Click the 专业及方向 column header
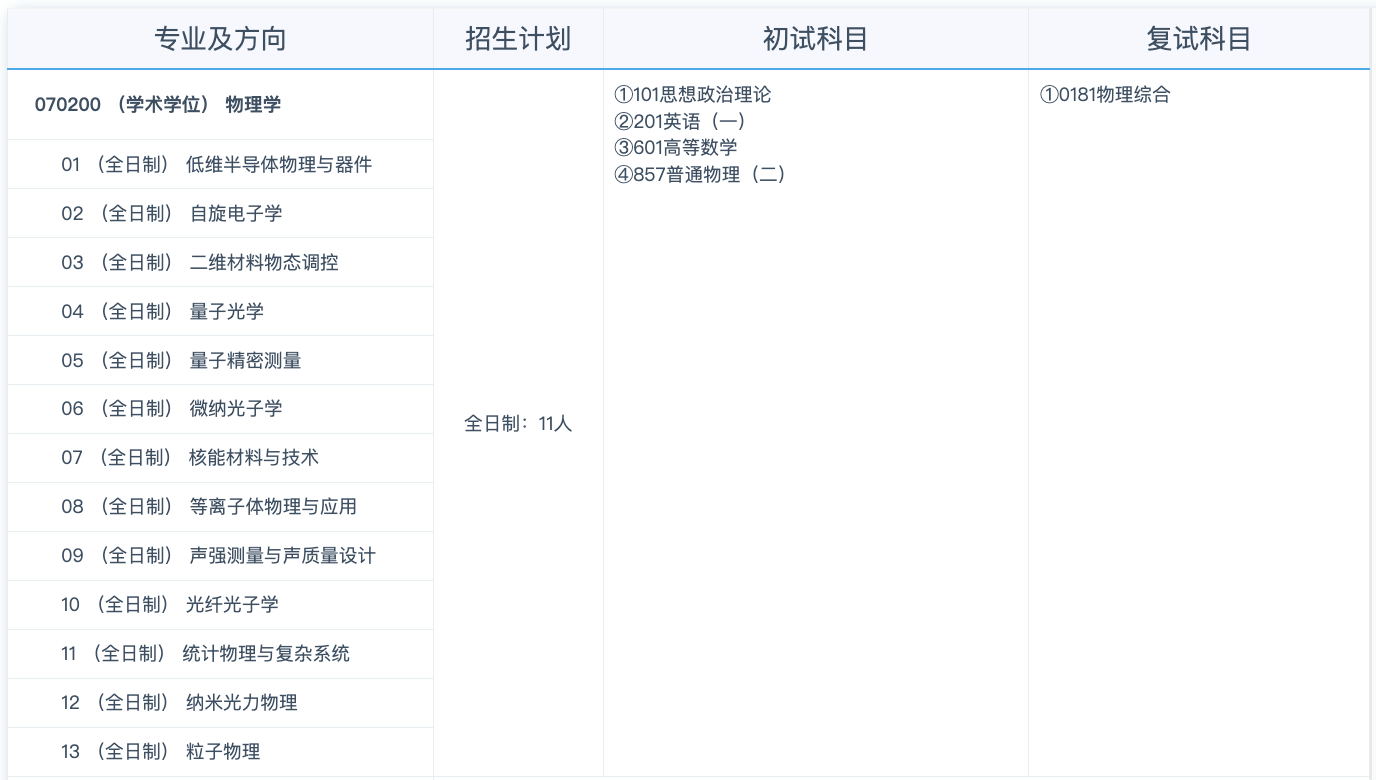Viewport: 1376px width, 780px height. pos(220,39)
